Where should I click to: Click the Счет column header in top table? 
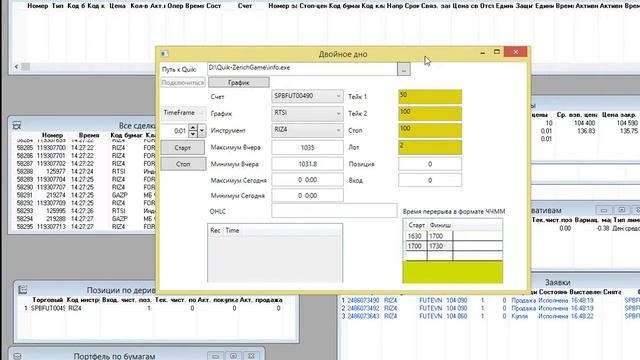pyautogui.click(x=245, y=6)
